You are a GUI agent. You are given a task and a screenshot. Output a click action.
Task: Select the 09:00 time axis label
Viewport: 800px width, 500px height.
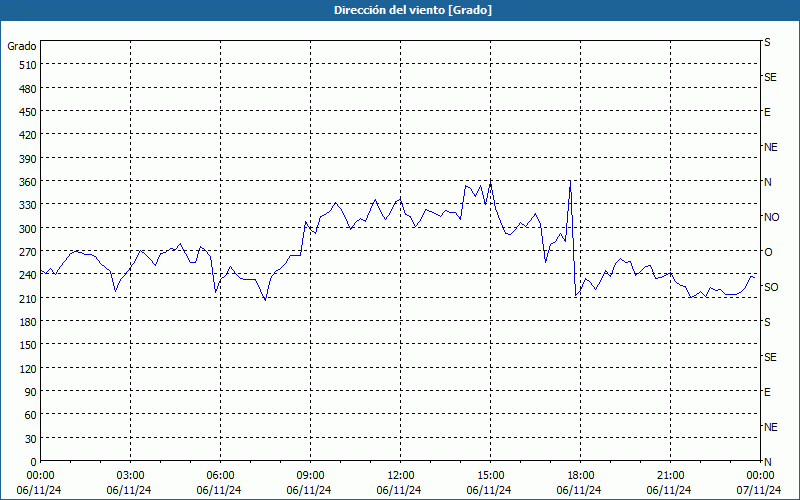[310, 476]
